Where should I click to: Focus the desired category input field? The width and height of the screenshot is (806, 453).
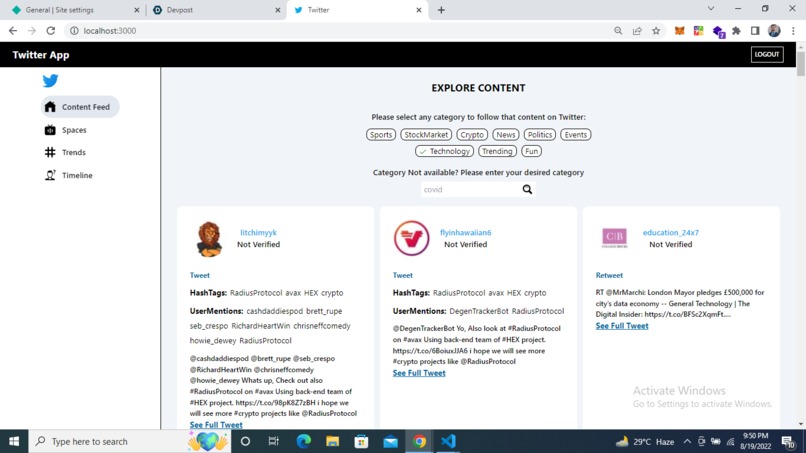tap(470, 190)
